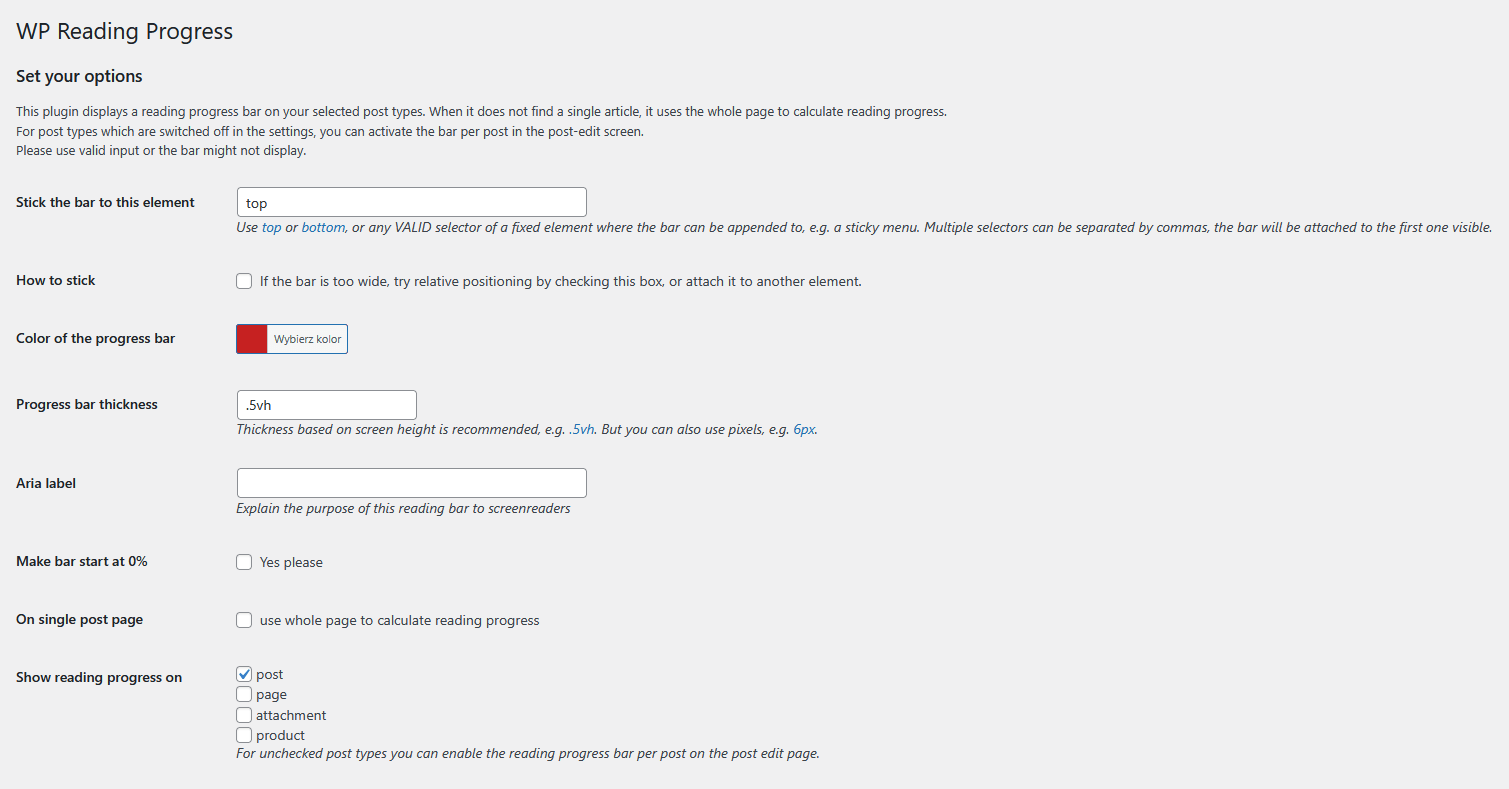The image size is (1509, 789).
Task: Click the 'top' link in the hint text
Action: tap(271, 228)
